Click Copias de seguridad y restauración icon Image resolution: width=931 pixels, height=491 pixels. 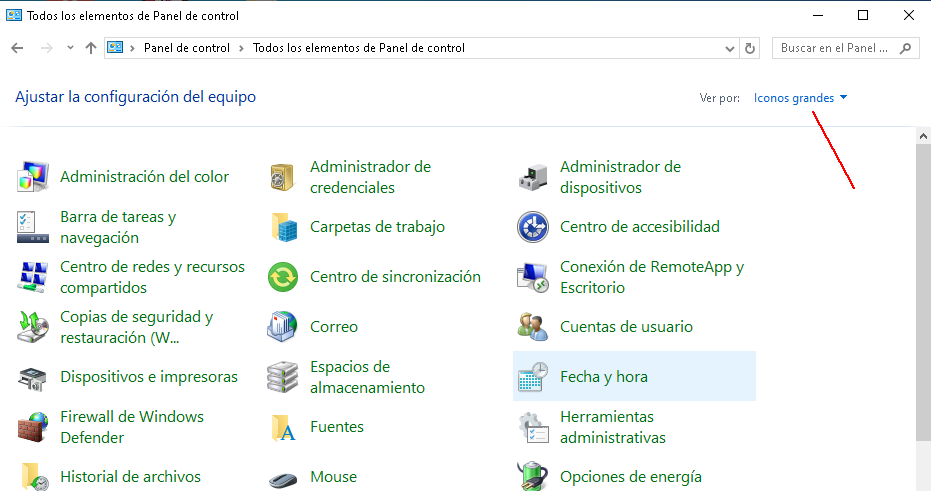pos(33,327)
